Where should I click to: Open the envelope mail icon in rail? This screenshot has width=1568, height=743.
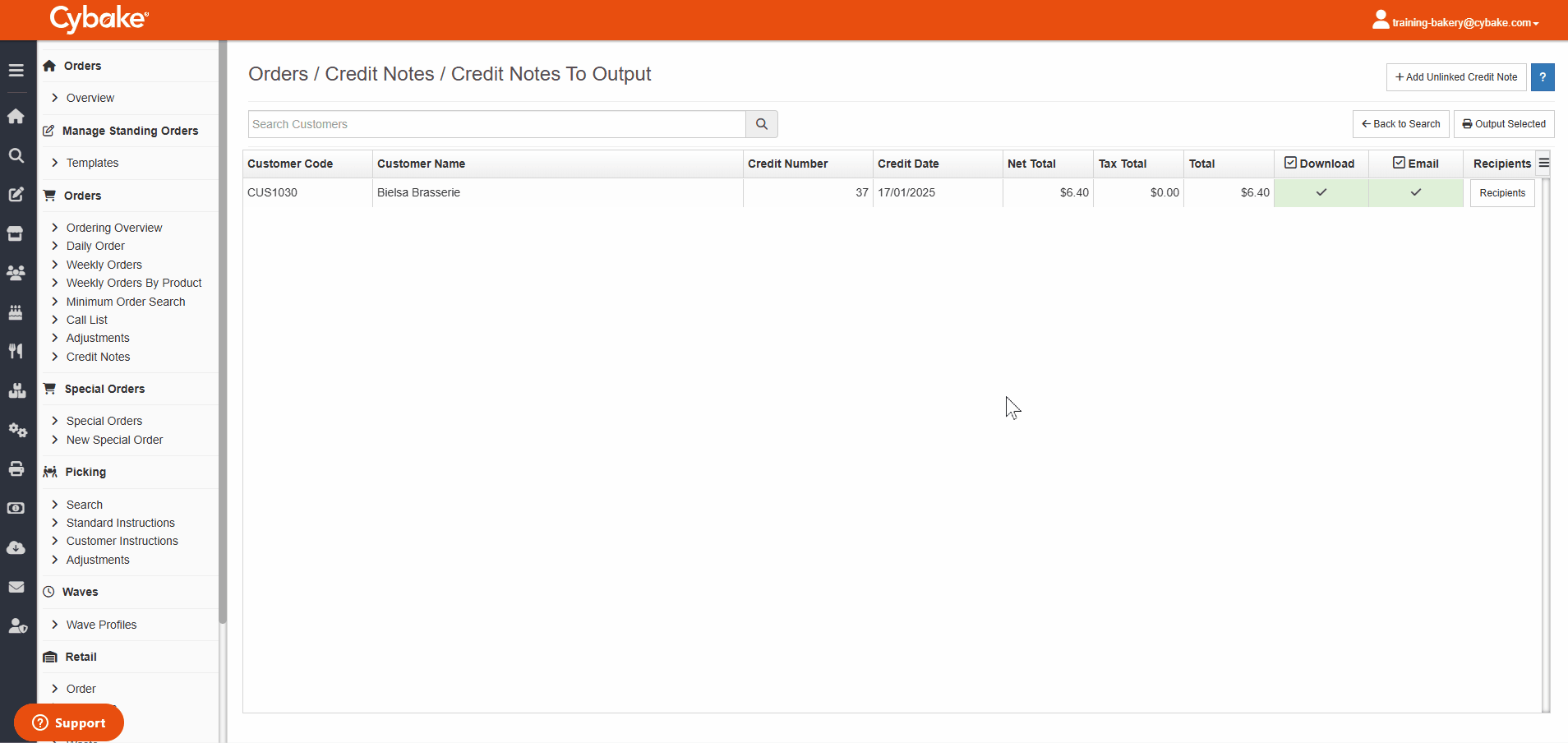pyautogui.click(x=16, y=587)
